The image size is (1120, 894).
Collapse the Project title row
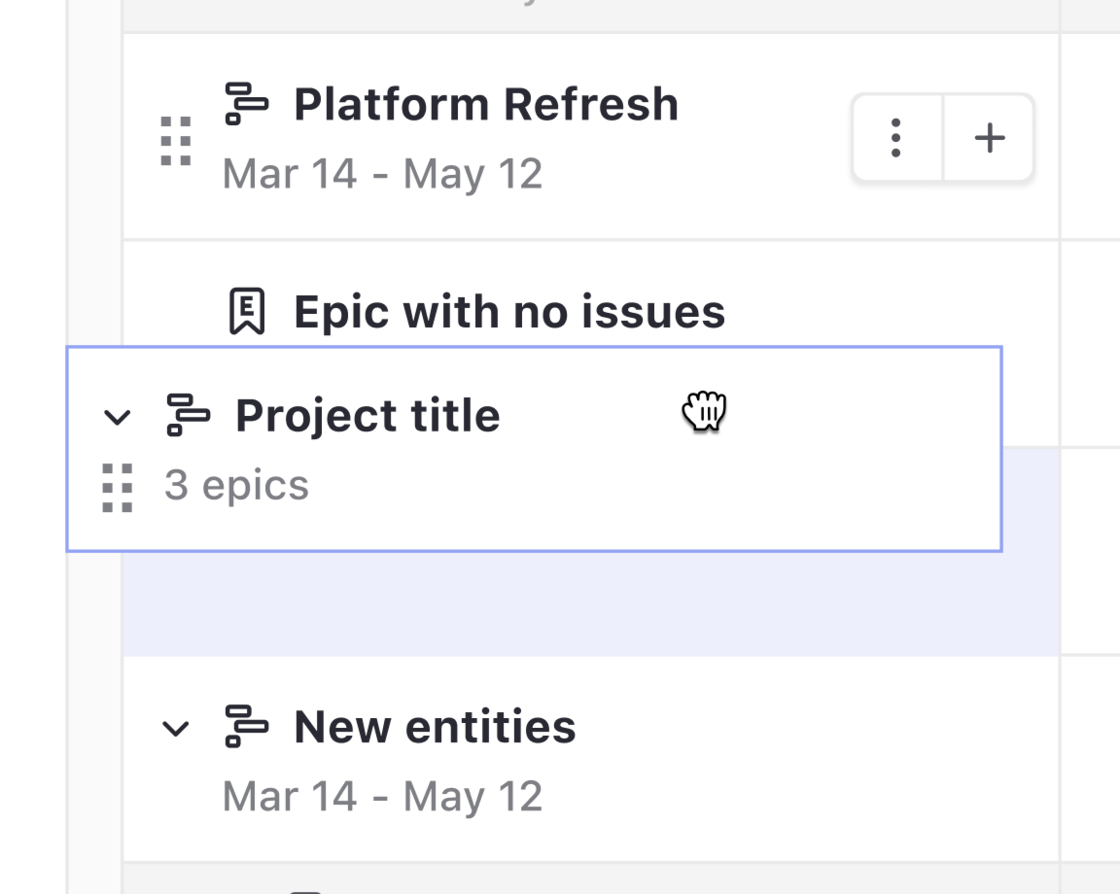[x=117, y=416]
